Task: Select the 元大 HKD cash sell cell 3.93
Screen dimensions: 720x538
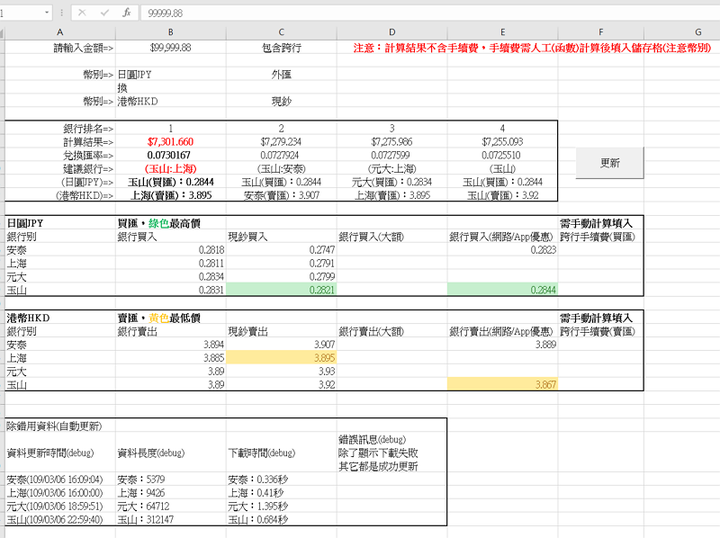Action: coord(281,371)
